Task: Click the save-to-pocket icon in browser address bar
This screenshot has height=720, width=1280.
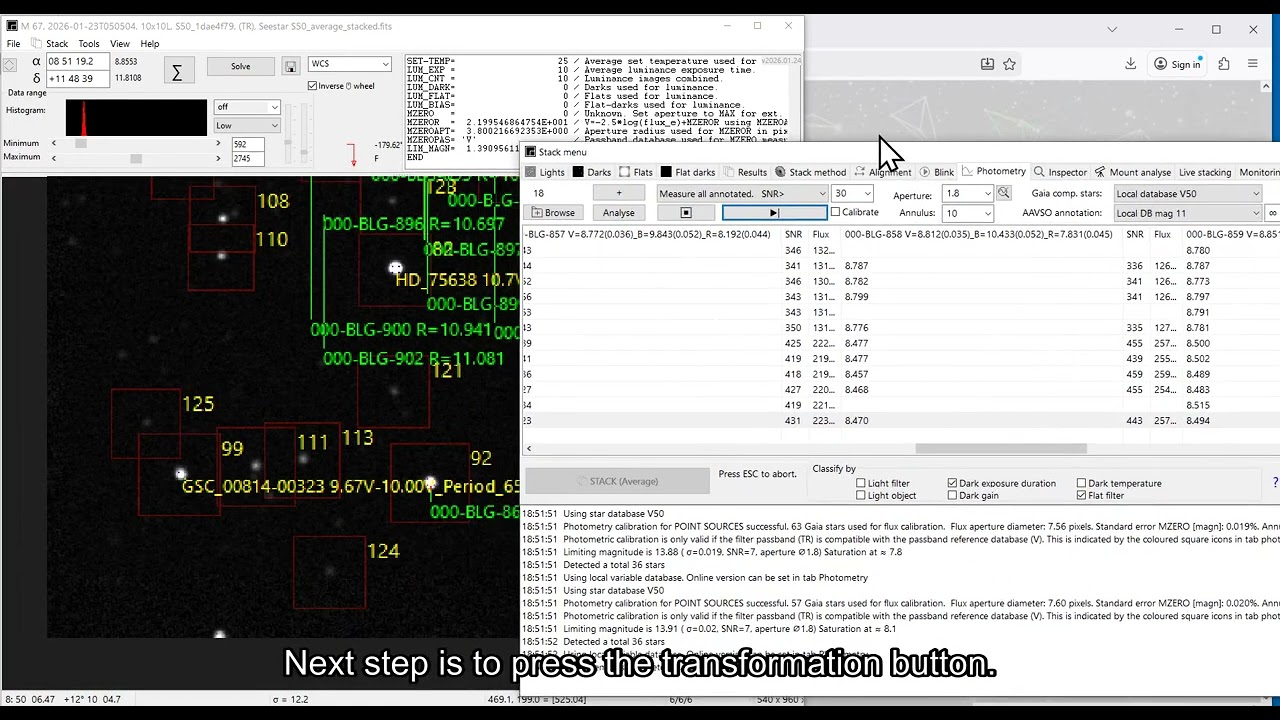Action: coord(987,64)
